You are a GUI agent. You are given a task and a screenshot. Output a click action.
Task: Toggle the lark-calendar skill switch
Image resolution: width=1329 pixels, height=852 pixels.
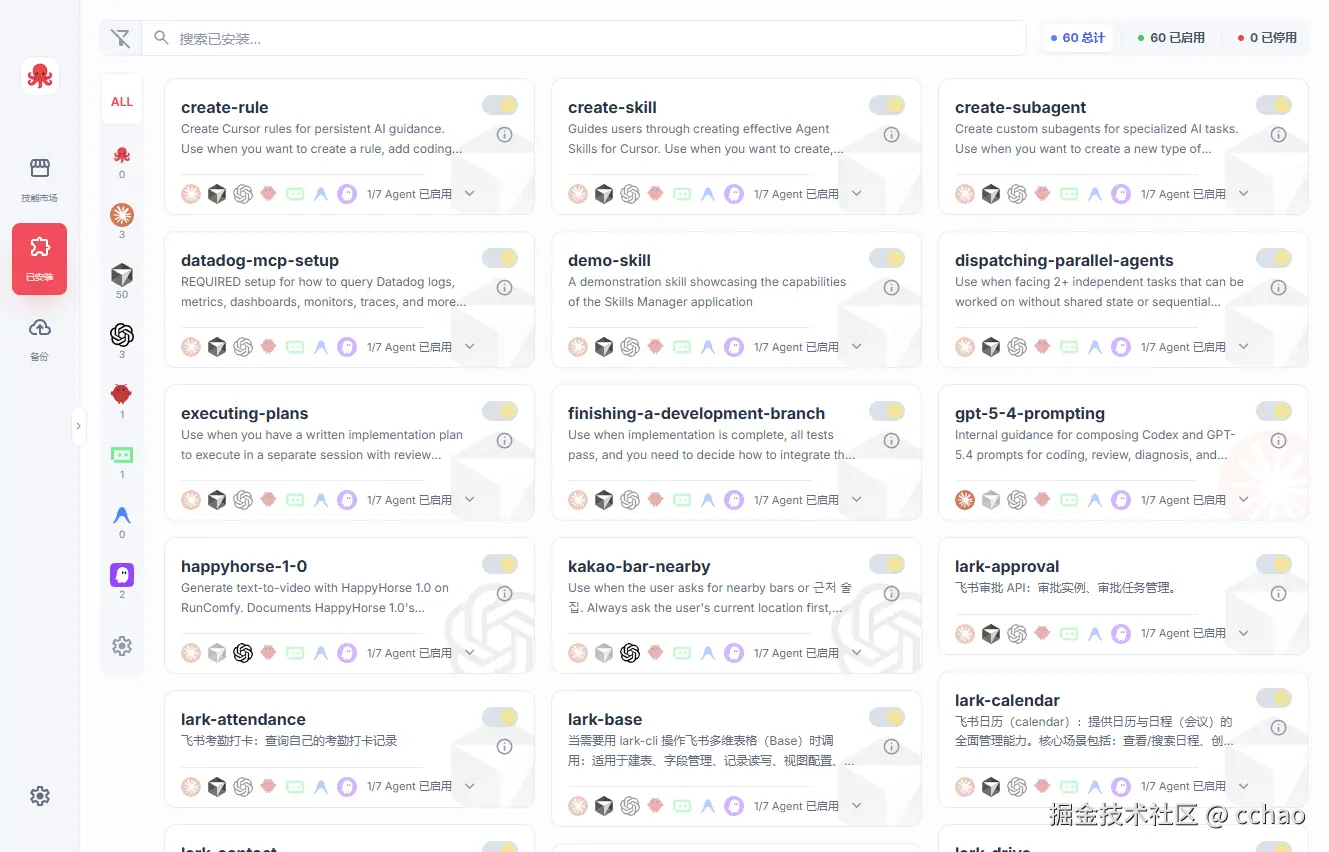click(x=1274, y=698)
